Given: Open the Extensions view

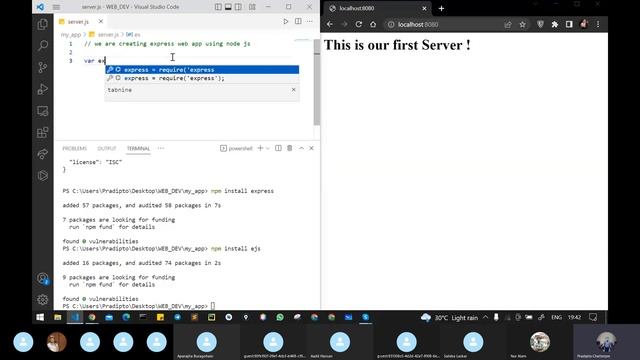Looking at the screenshot, I should point(42,132).
